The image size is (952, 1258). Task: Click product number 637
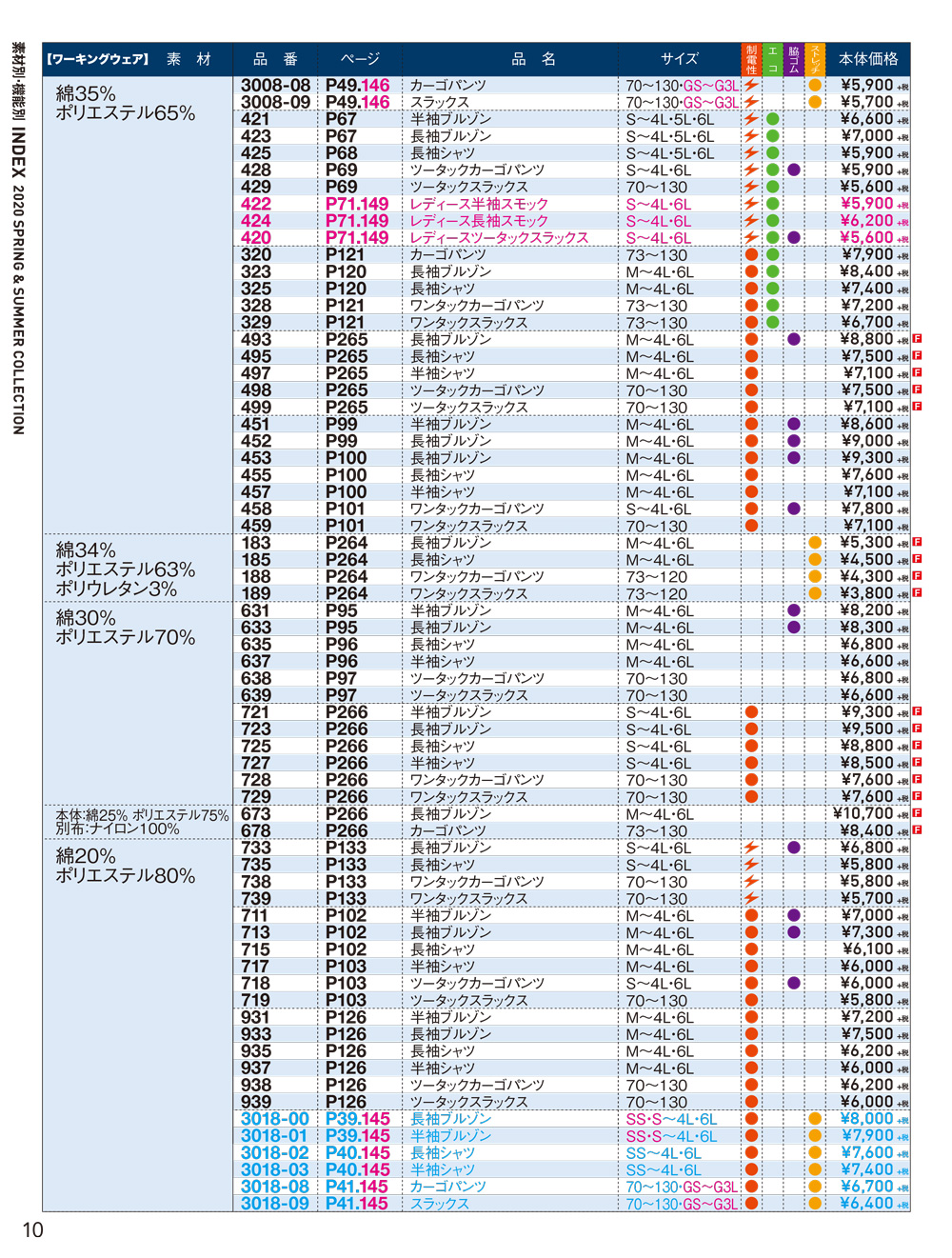point(256,662)
